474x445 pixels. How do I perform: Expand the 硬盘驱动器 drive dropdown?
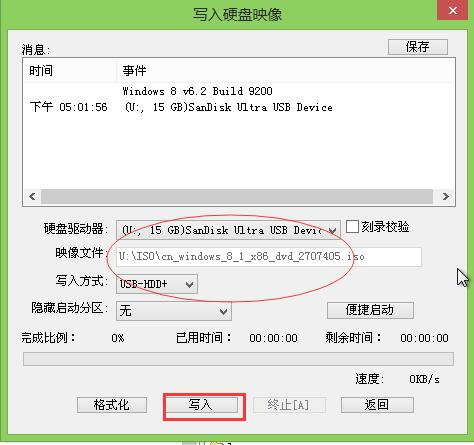pyautogui.click(x=228, y=230)
